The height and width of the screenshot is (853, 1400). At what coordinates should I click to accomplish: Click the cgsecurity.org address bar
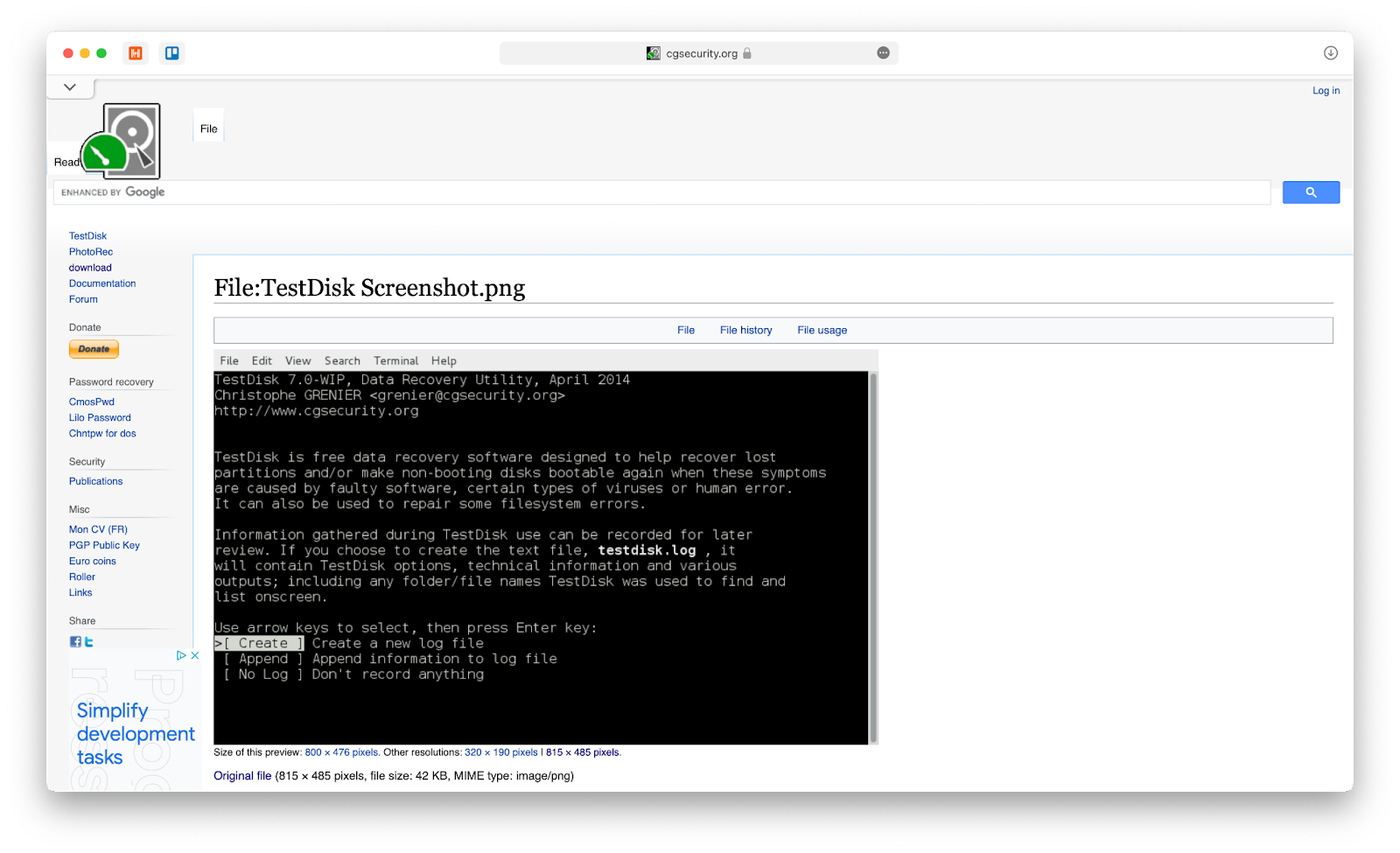[x=699, y=53]
